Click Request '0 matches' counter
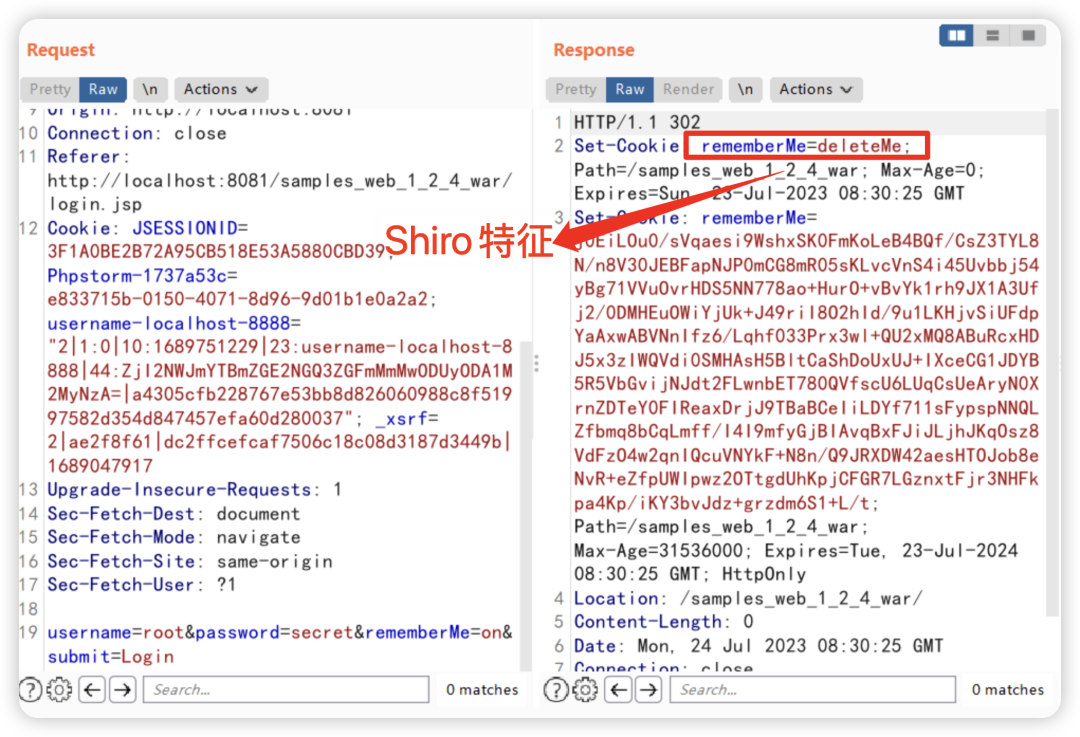 482,689
